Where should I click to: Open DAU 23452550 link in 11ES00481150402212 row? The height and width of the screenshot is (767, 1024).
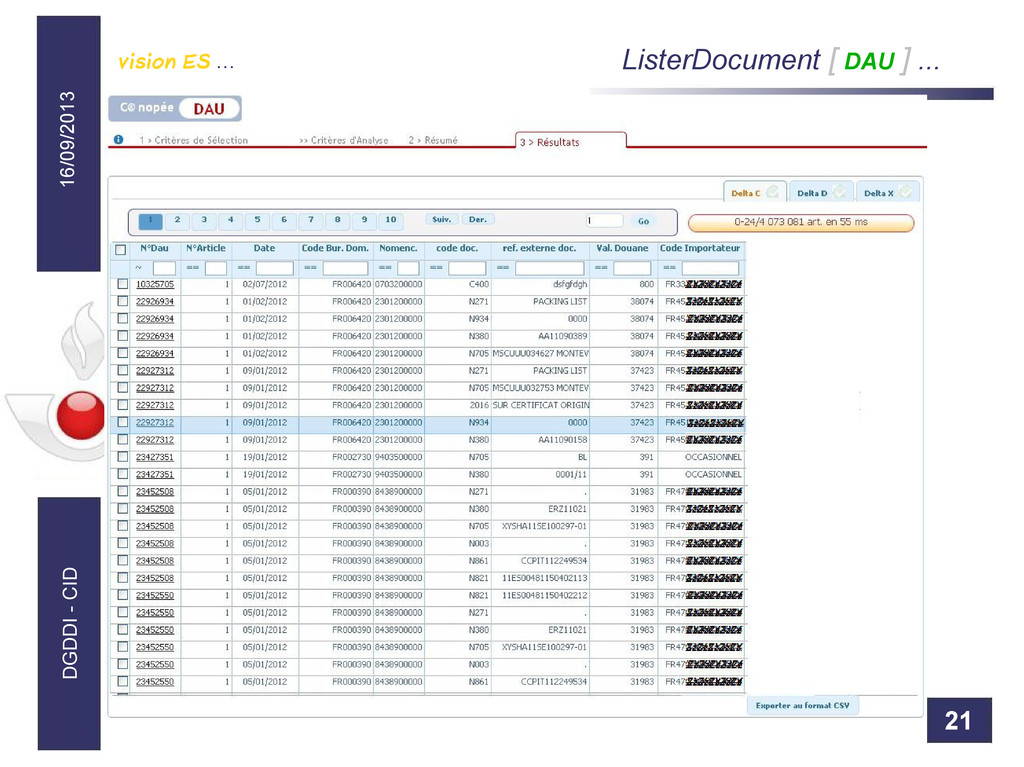[155, 595]
